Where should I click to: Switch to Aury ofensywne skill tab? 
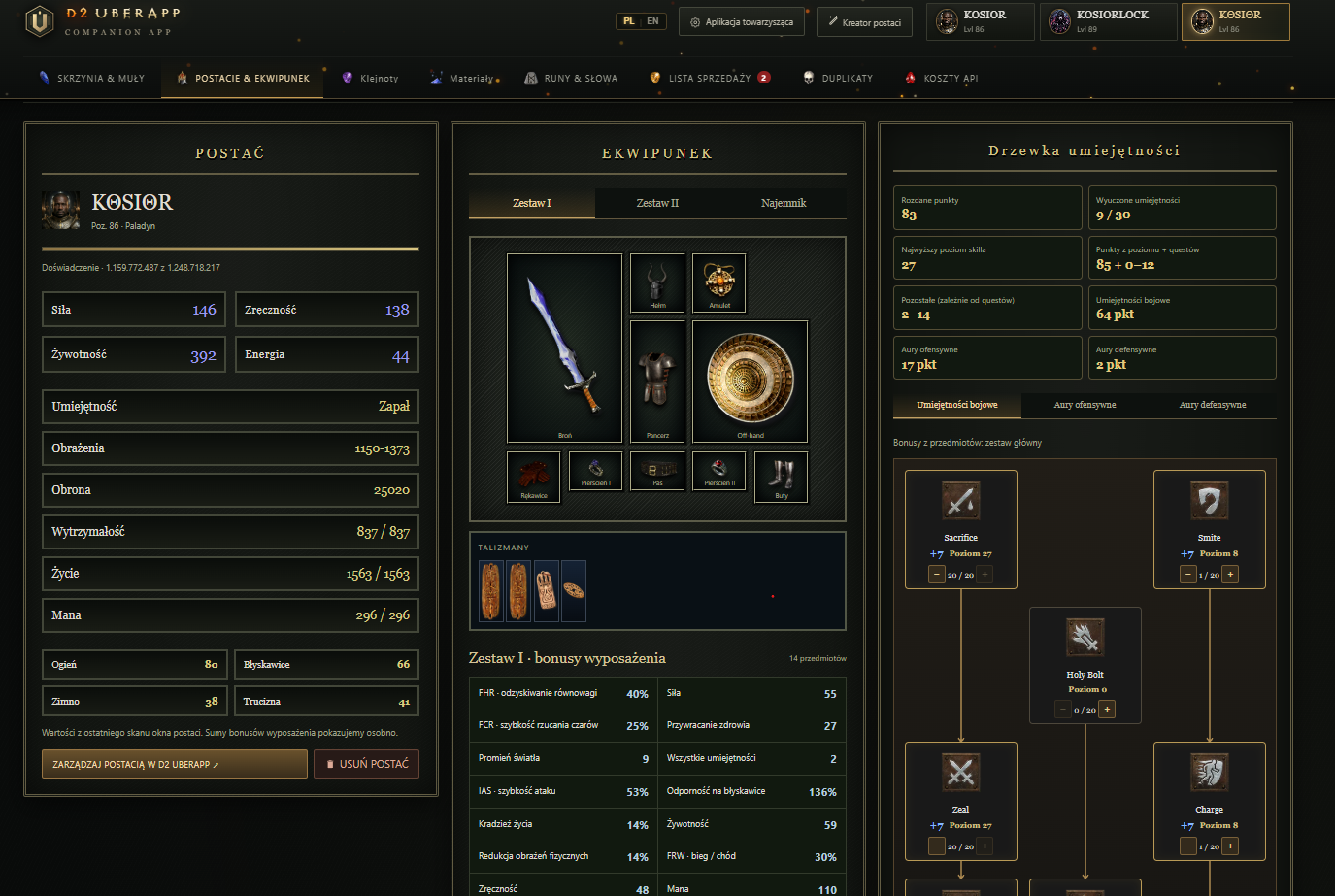pyautogui.click(x=1085, y=405)
